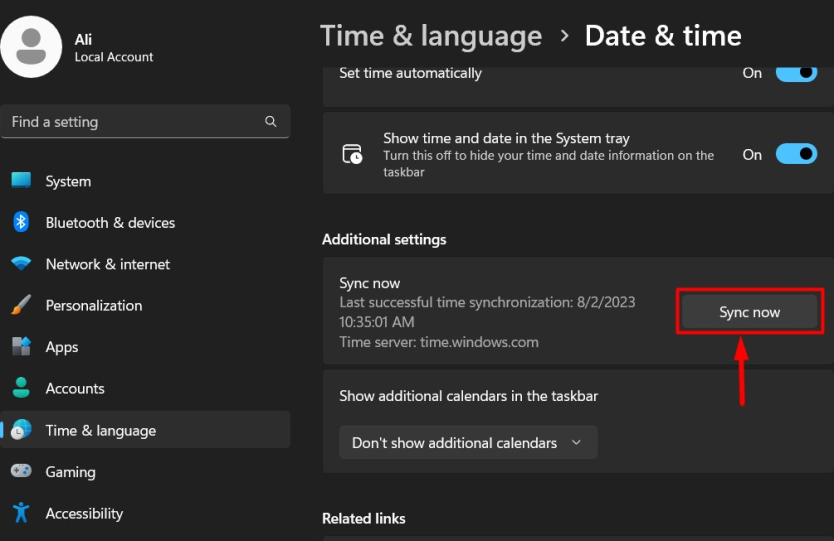The width and height of the screenshot is (834, 541).
Task: Open the Gaming settings section
Action: 70,472
